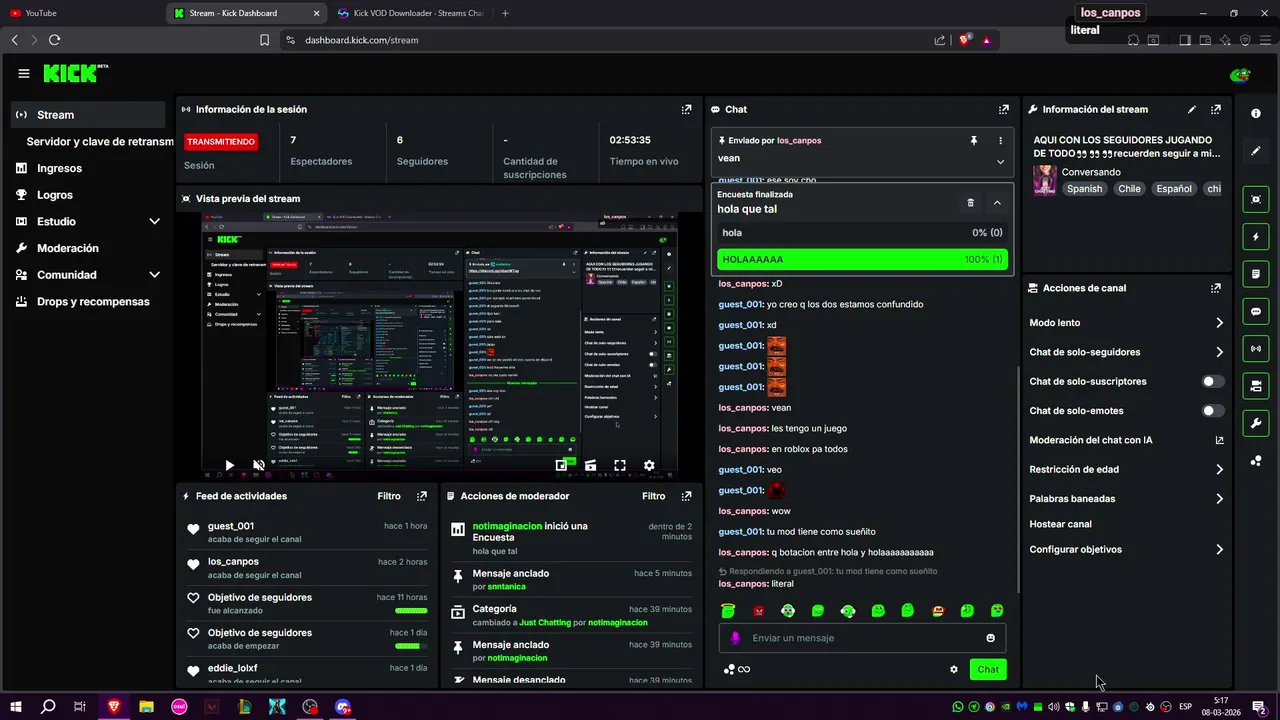This screenshot has width=1280, height=720.
Task: Pop out the Chat panel
Action: point(1003,109)
